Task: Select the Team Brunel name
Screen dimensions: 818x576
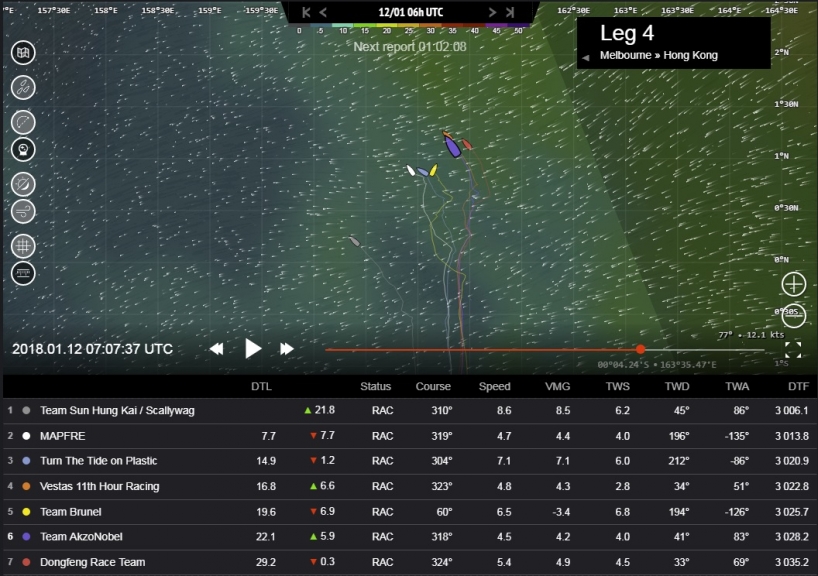Action: pyautogui.click(x=71, y=511)
